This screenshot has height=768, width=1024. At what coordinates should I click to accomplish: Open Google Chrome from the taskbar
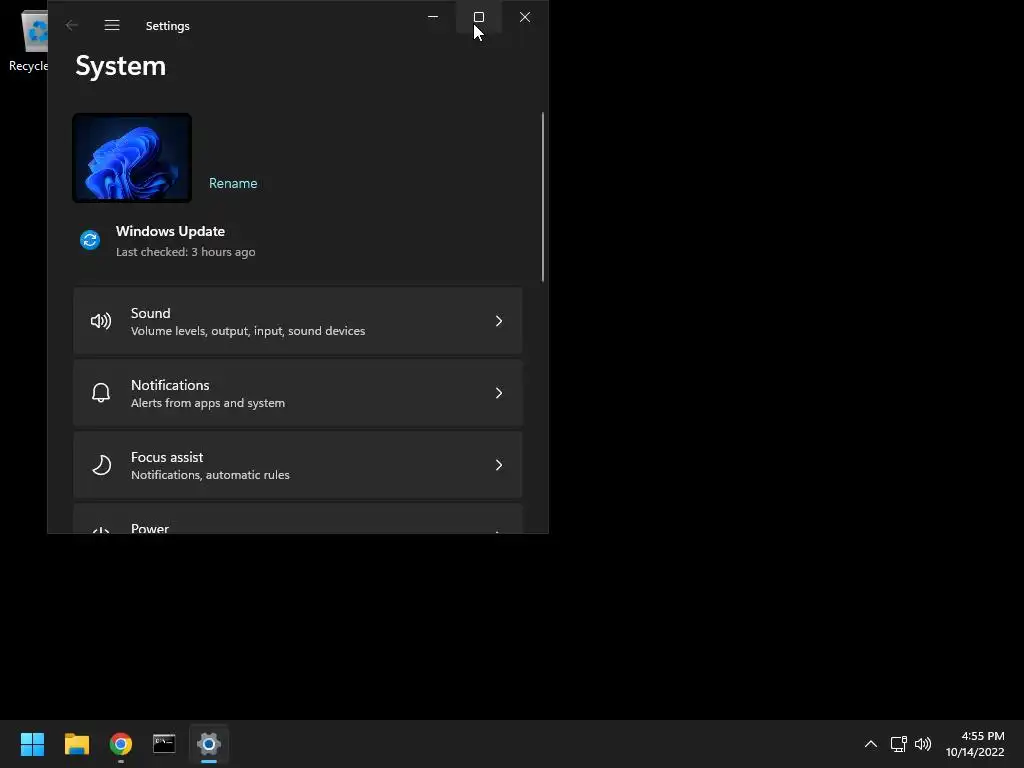click(x=121, y=744)
